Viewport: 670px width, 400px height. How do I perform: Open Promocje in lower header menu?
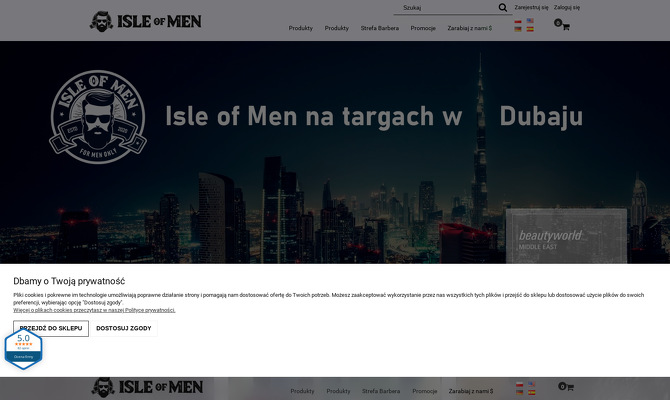pos(425,391)
